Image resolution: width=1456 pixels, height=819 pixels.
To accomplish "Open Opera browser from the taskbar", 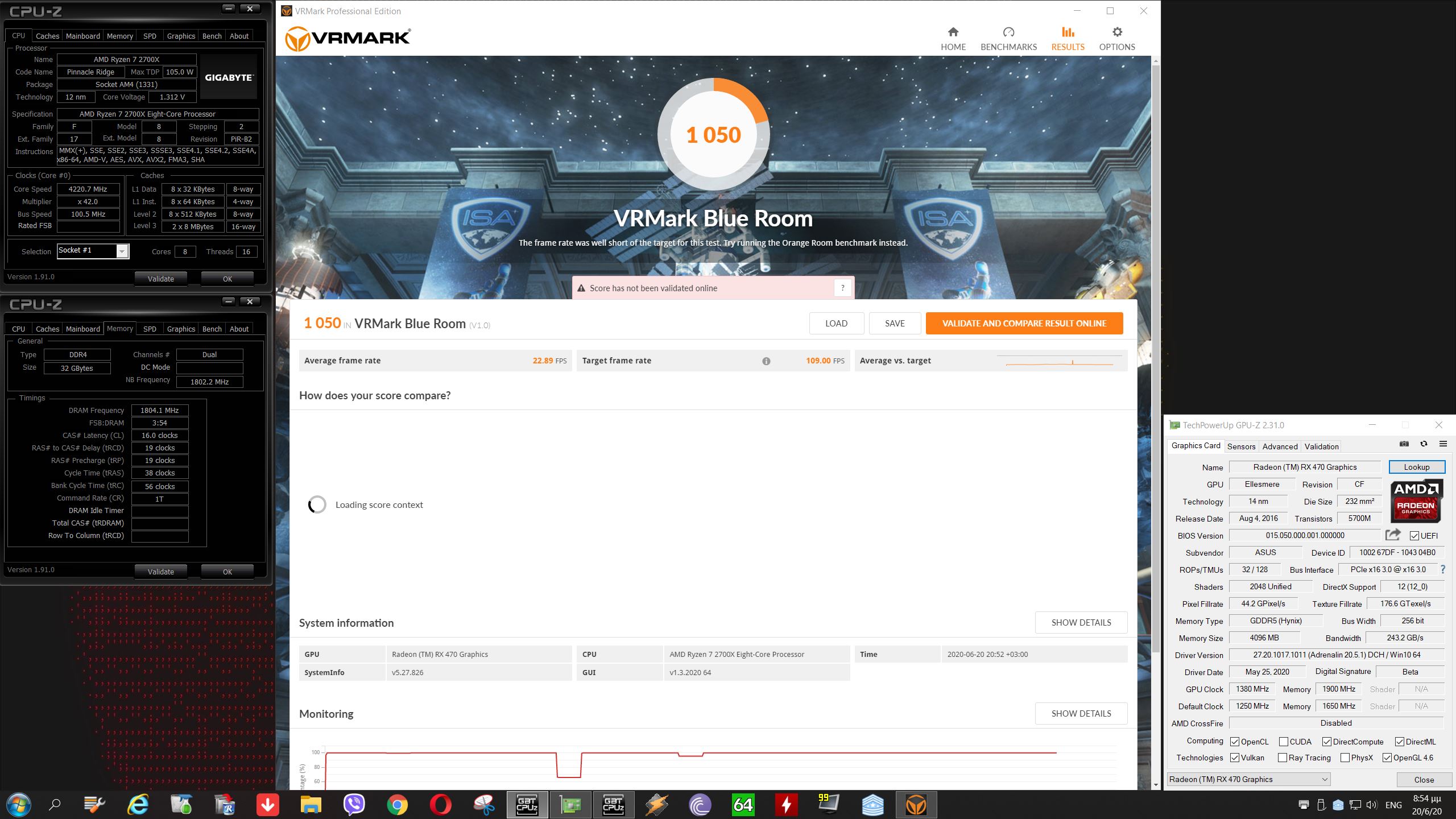I will (440, 805).
